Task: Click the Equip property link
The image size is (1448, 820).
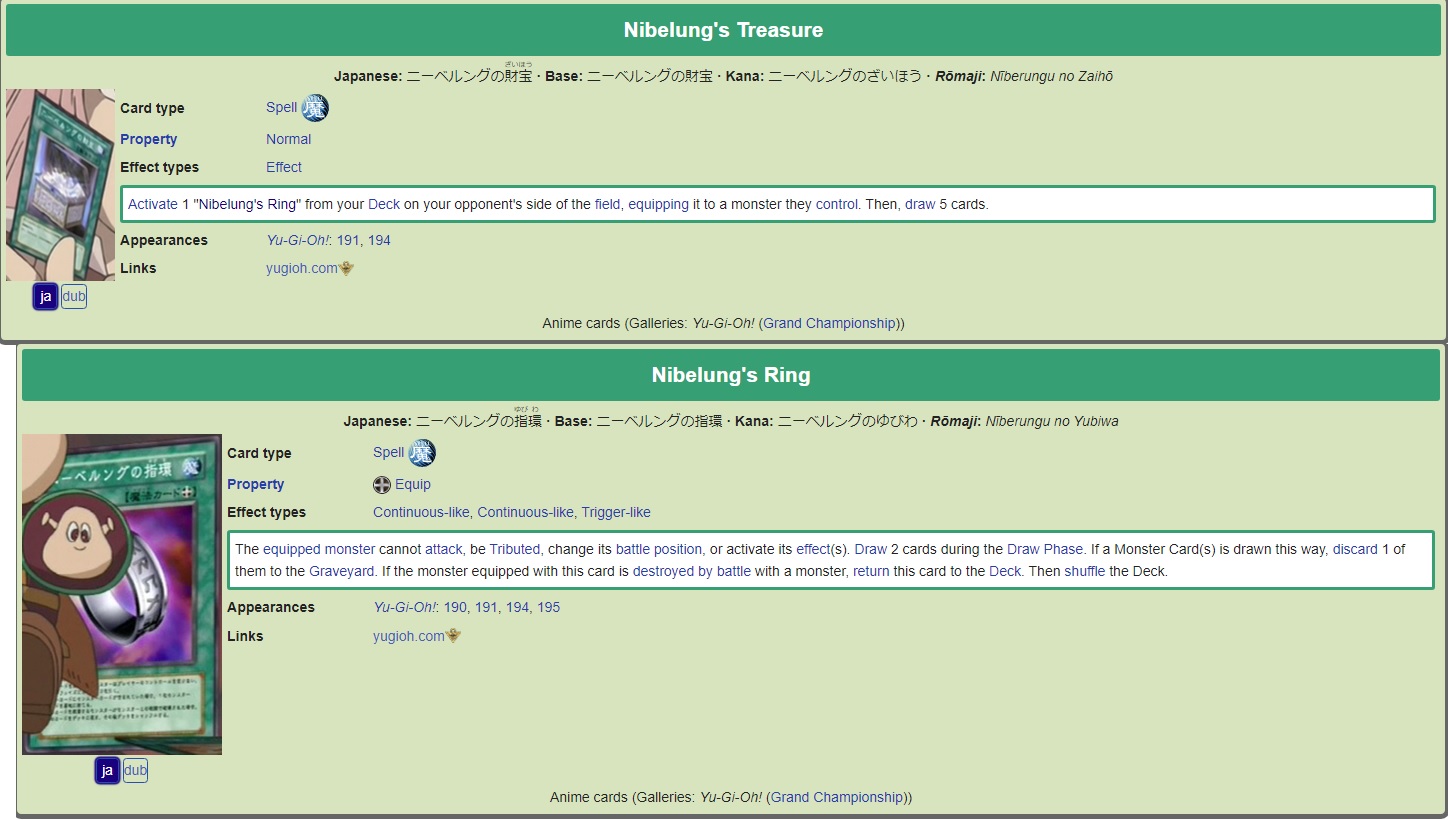Action: click(413, 484)
